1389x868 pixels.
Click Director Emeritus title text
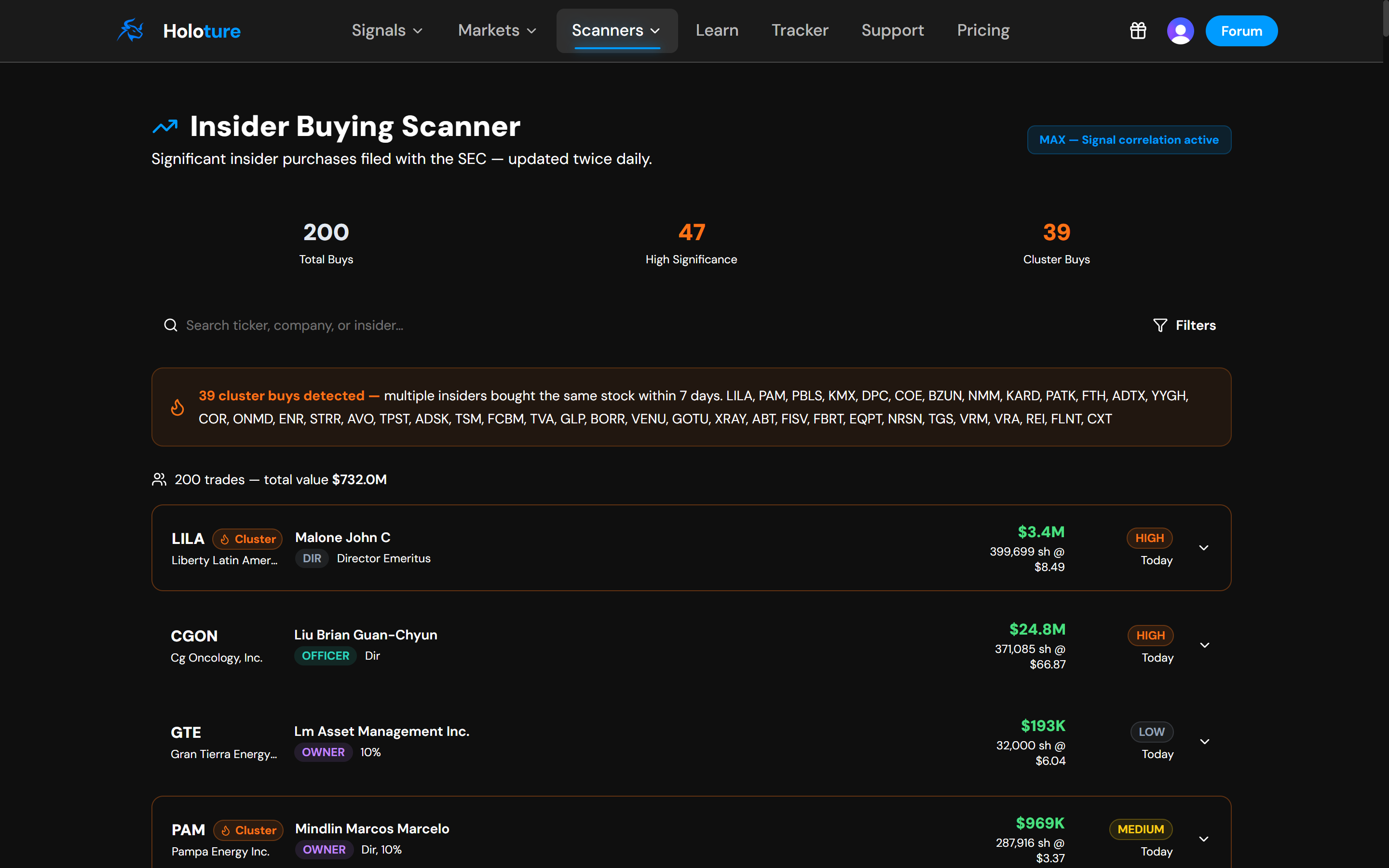tap(383, 558)
